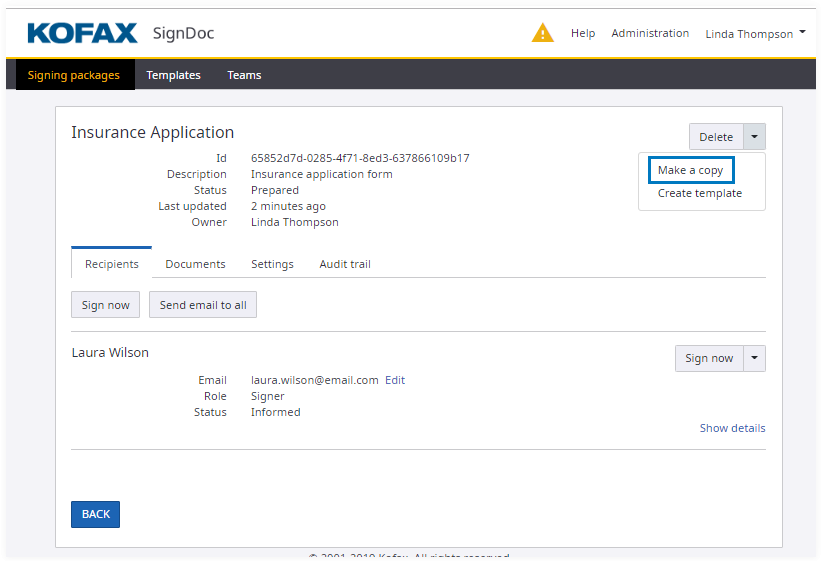Toggle the dropdown arrow beside Delete
822x563 pixels.
click(755, 137)
